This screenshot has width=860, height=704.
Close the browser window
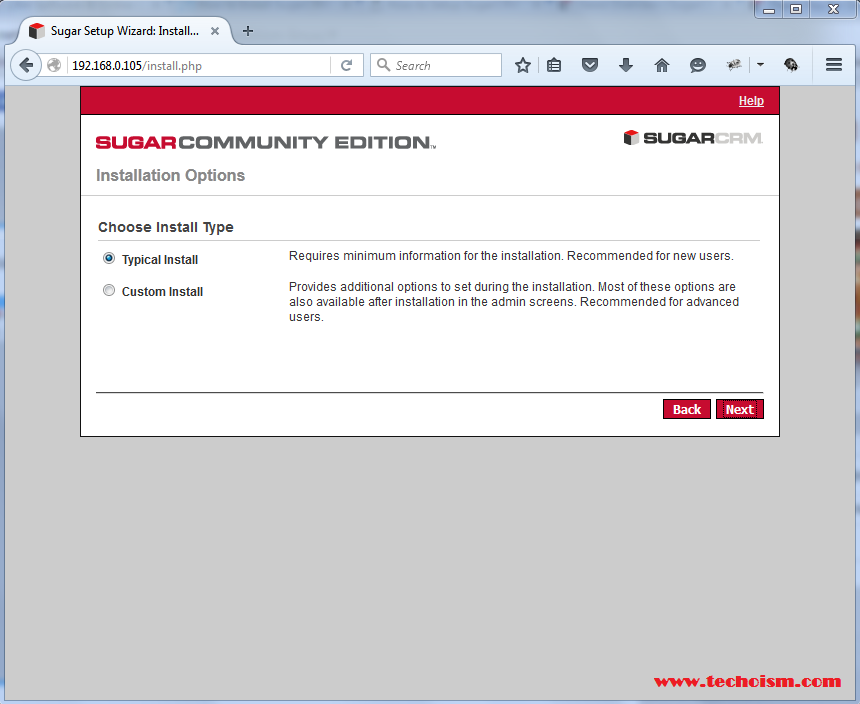click(833, 9)
